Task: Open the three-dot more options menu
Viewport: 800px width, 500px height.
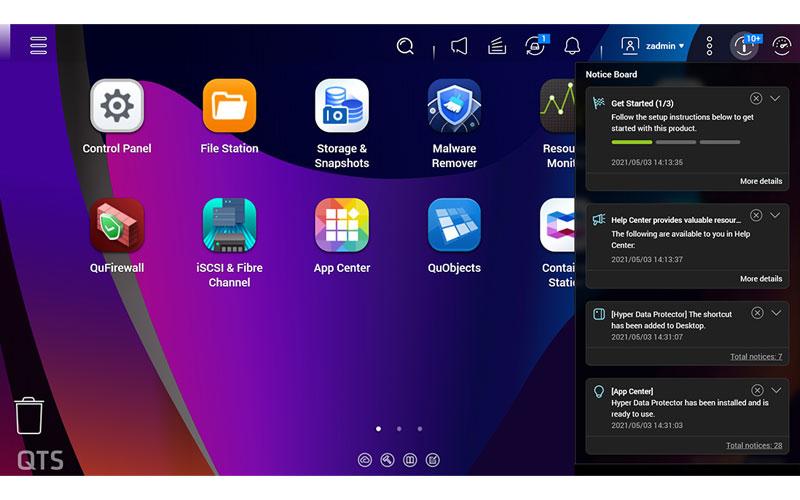Action: 709,46
